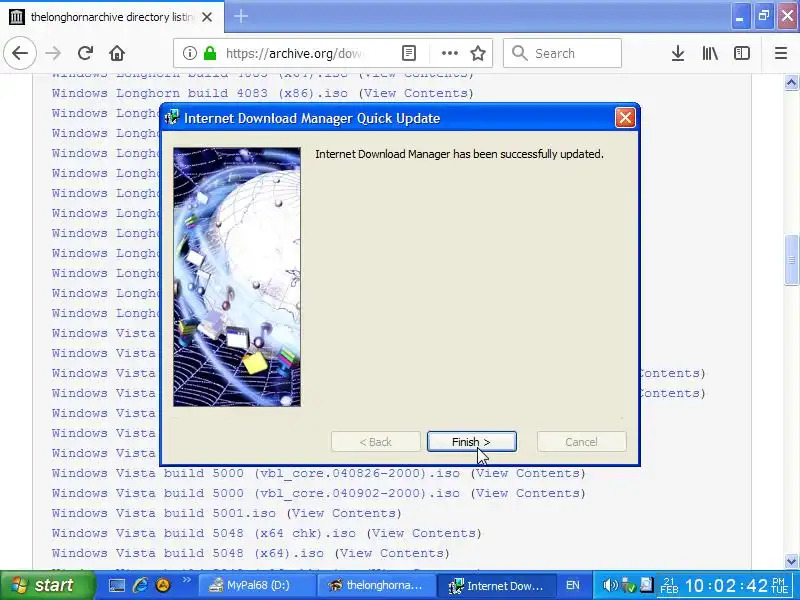Bookmark this page with the star icon
800x600 pixels.
pos(478,53)
